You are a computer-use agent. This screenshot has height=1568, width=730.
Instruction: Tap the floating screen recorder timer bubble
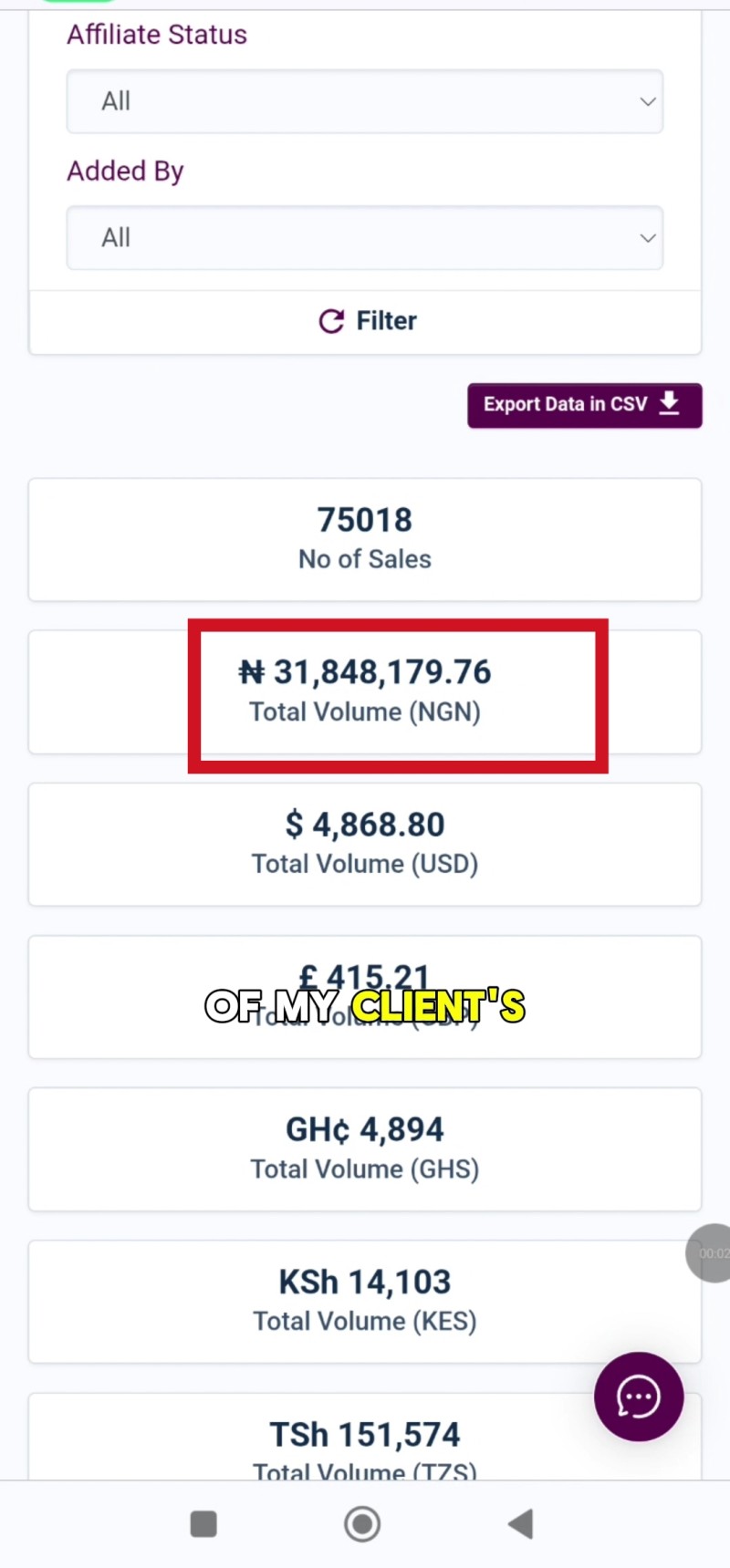(710, 1253)
